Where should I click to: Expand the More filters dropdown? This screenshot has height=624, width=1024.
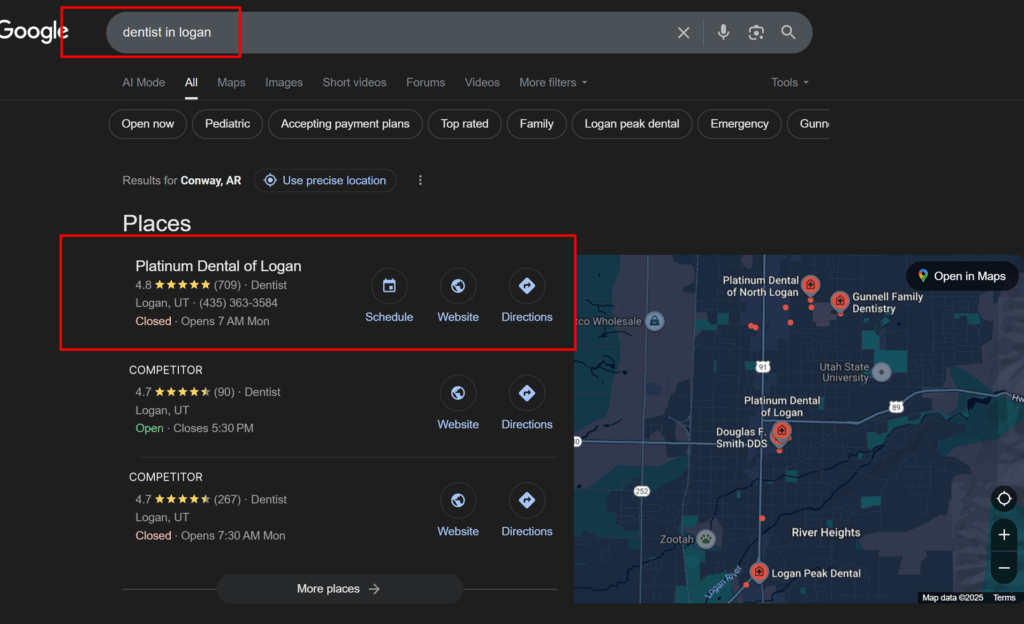553,82
